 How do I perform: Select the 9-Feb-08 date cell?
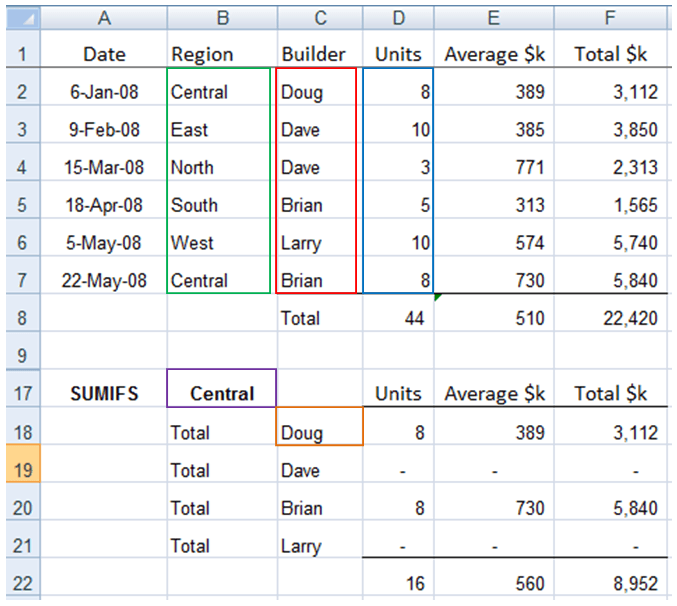coord(104,124)
